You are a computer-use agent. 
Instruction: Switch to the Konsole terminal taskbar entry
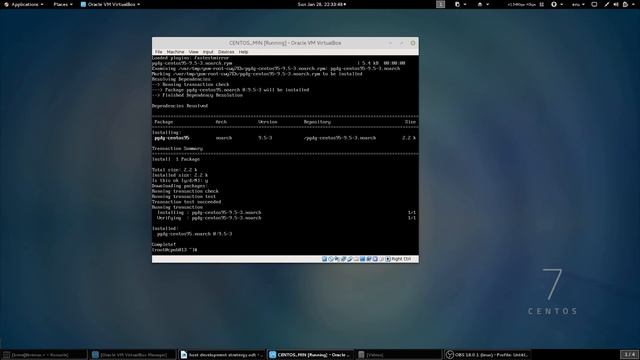(x=44, y=355)
